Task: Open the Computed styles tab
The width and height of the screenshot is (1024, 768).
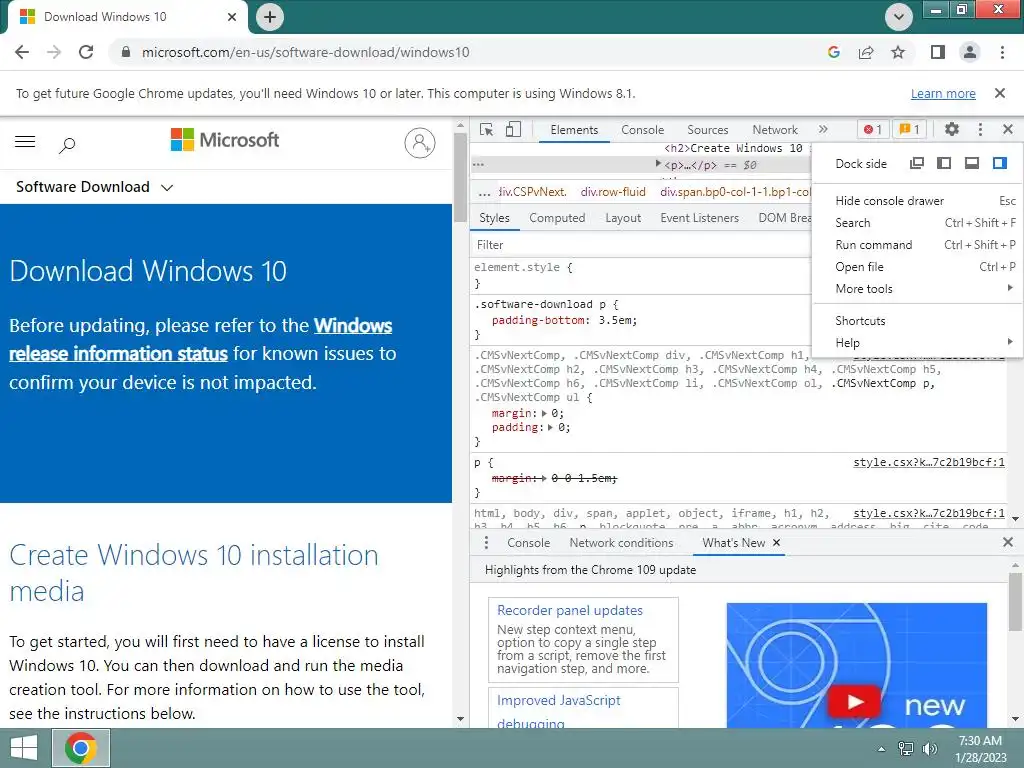Action: pos(557,218)
